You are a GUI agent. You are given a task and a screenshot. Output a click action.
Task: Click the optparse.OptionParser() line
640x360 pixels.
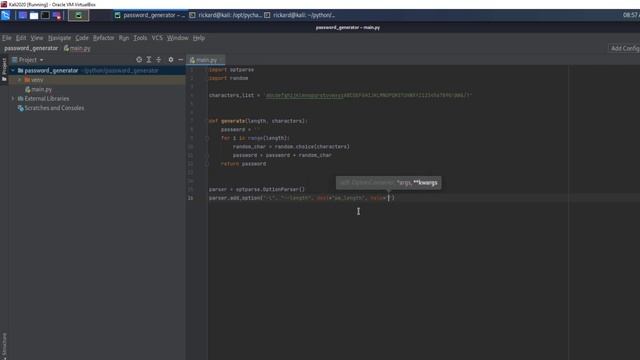click(257, 190)
